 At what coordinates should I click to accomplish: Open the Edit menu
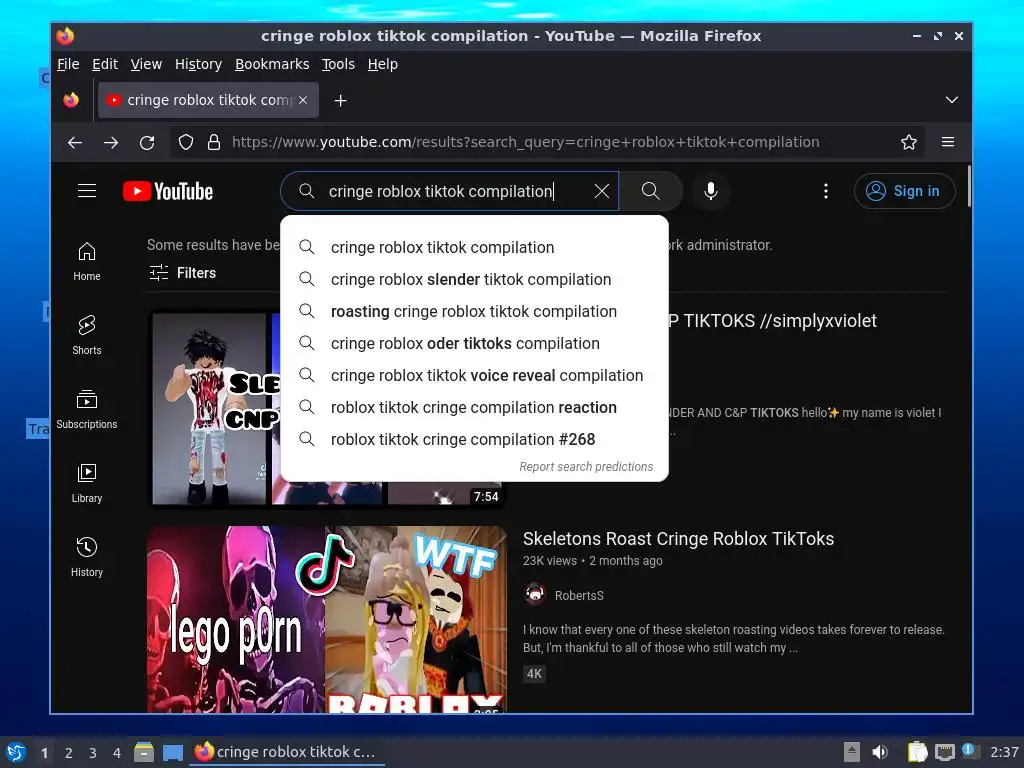coord(104,64)
